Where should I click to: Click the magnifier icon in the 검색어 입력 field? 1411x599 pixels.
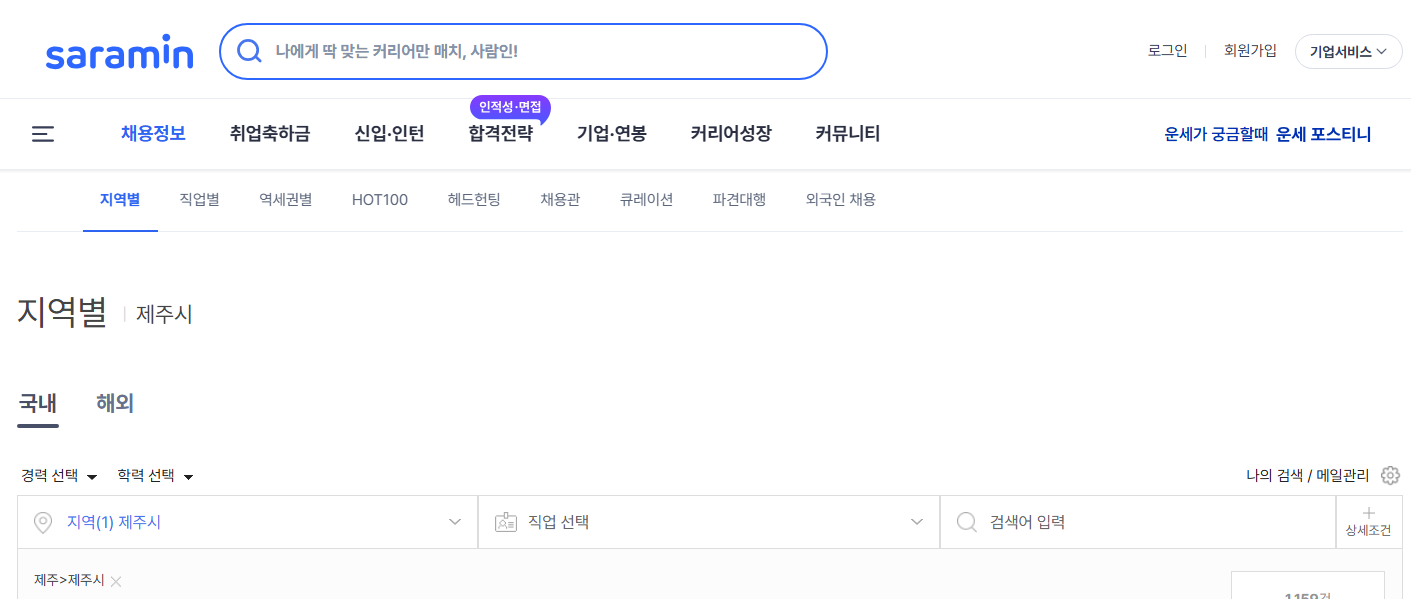tap(965, 521)
